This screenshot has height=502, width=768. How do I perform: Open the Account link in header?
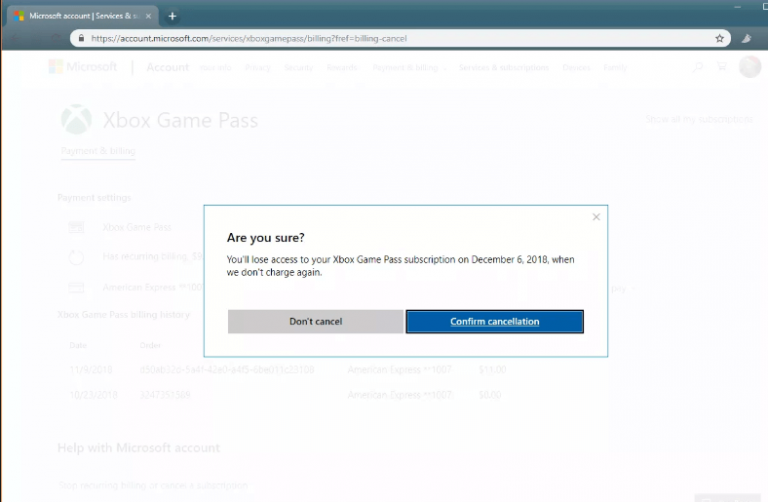click(168, 67)
